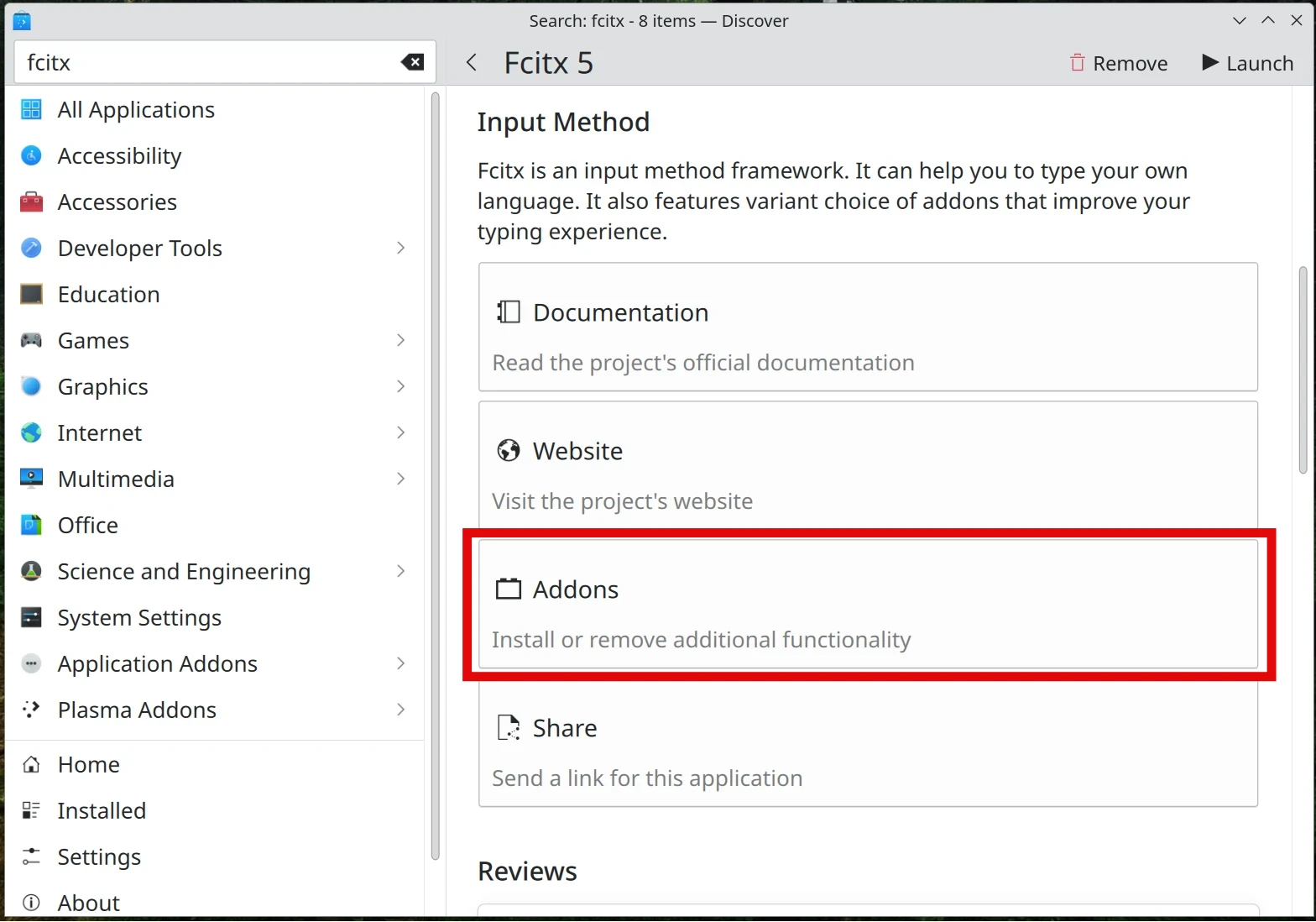The height and width of the screenshot is (922, 1316).
Task: Click the Share document icon
Action: point(509,728)
